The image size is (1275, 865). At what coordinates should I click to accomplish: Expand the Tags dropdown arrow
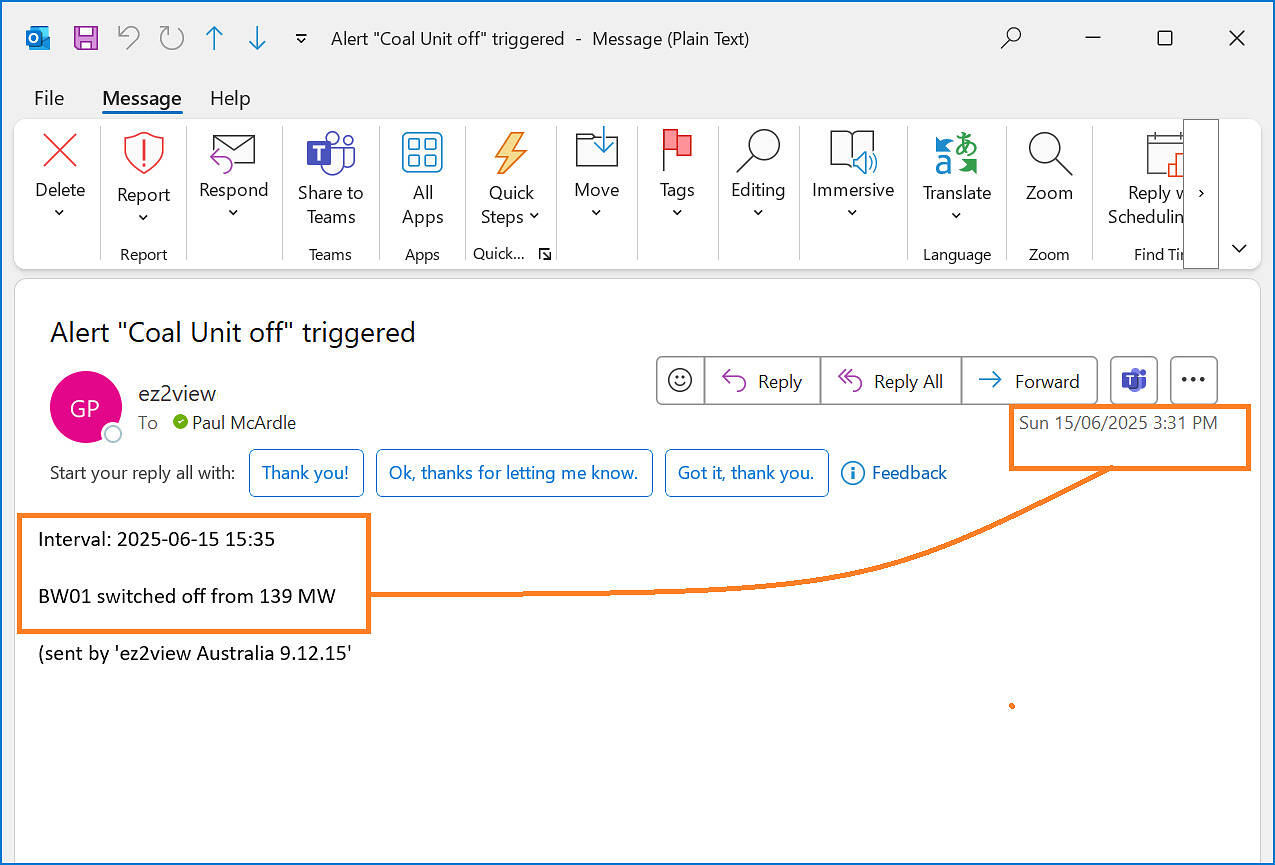pos(677,212)
